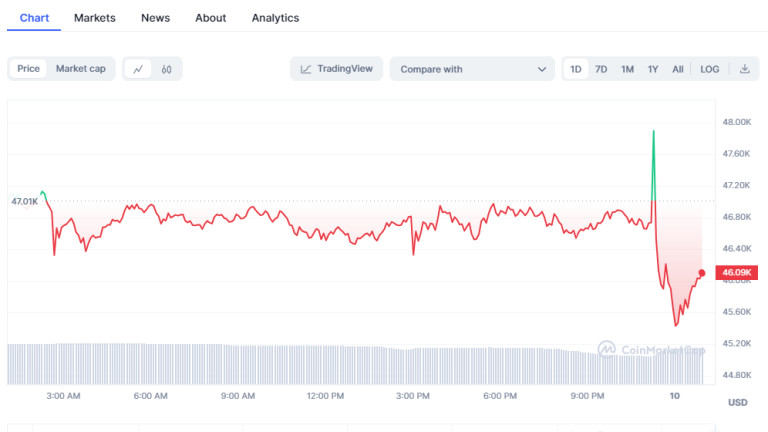Open the News tab
Screen dimensions: 768x432
[155, 18]
